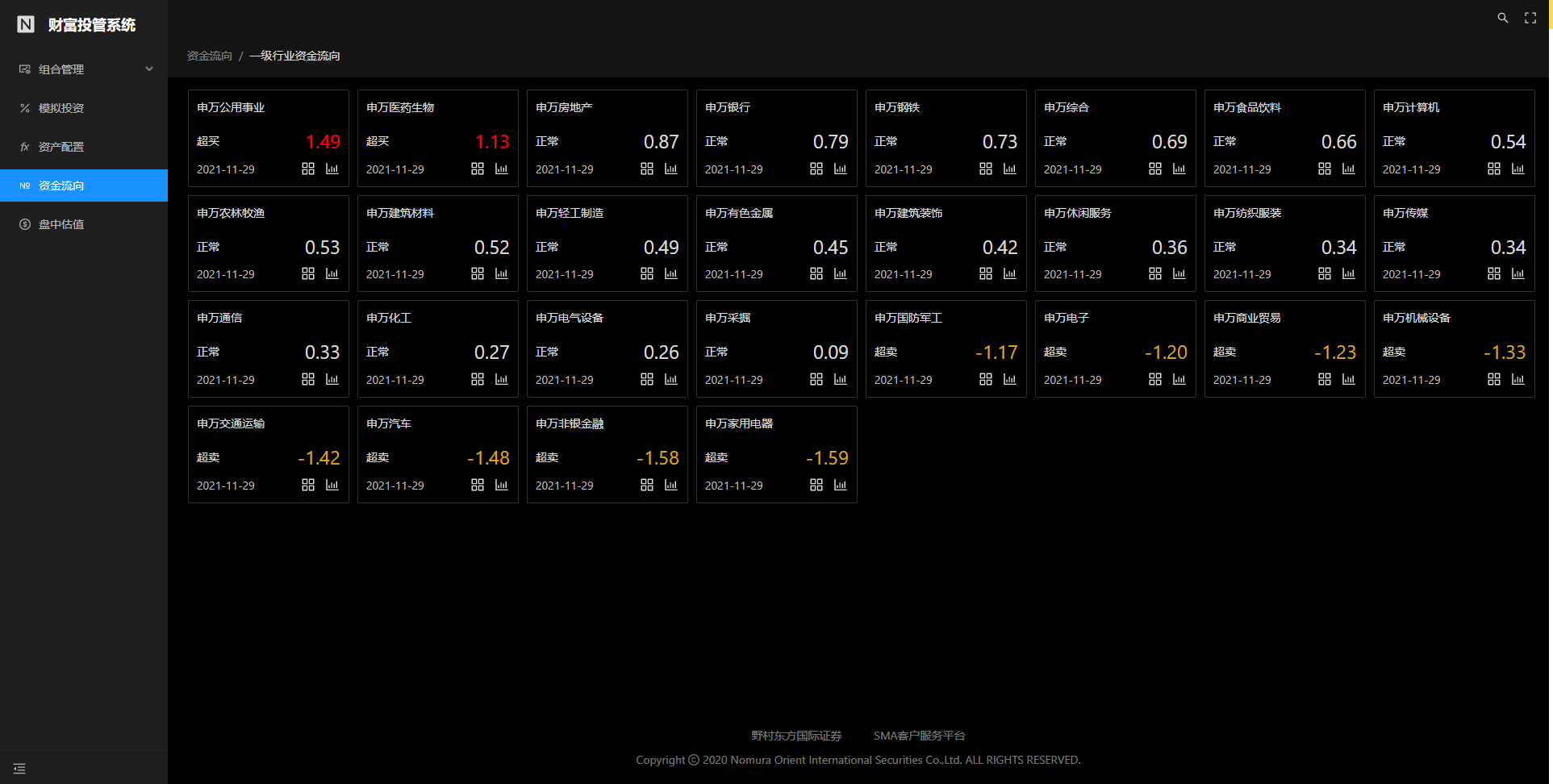Click the 0.09 value on 申万采掘
Screen dimensions: 1553x784
(831, 352)
